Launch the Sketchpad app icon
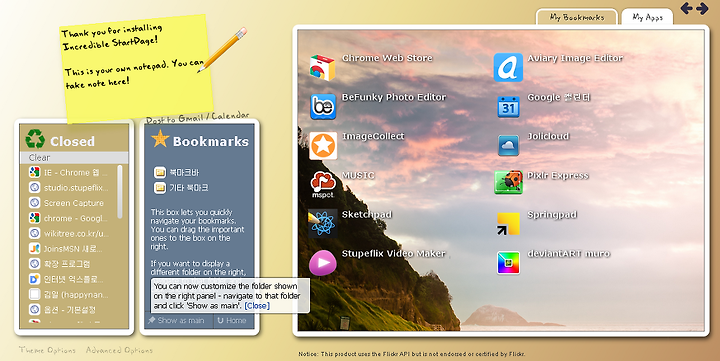The image size is (720, 361). point(323,224)
